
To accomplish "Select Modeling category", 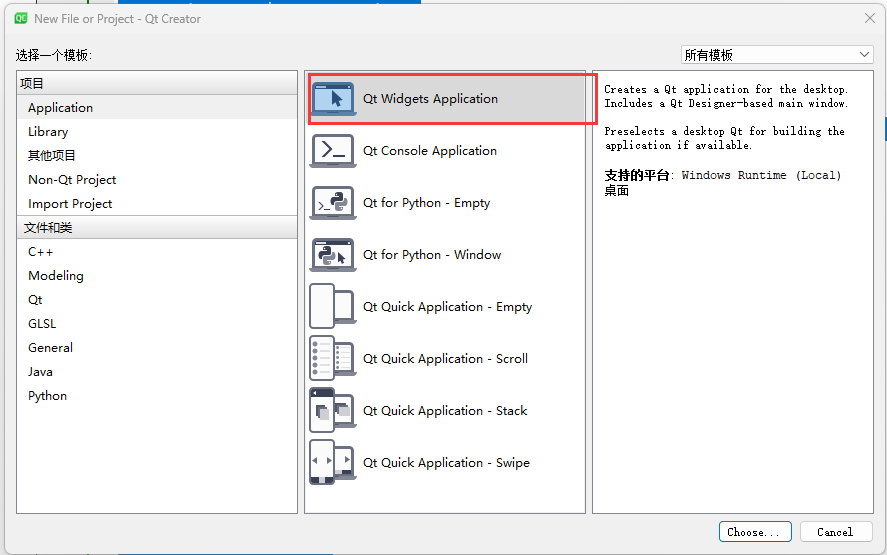I will [157, 276].
